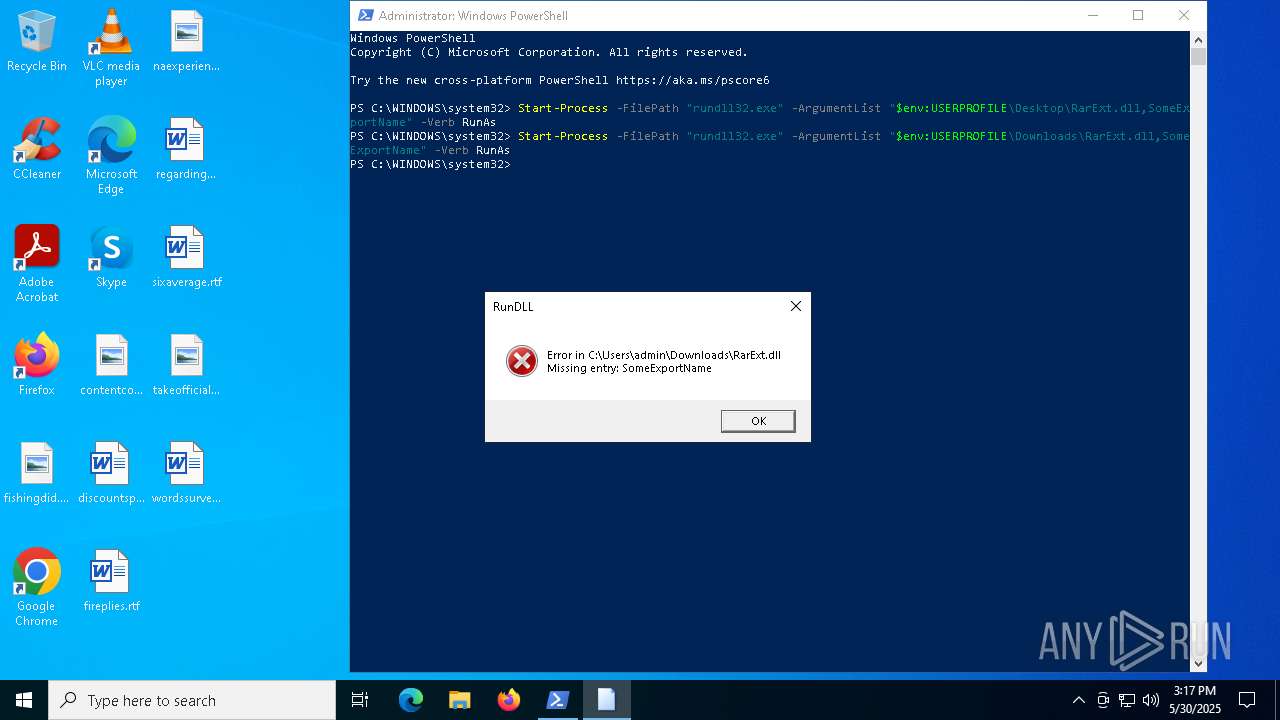Maximize the PowerShell window
1280x720 pixels.
tap(1138, 15)
